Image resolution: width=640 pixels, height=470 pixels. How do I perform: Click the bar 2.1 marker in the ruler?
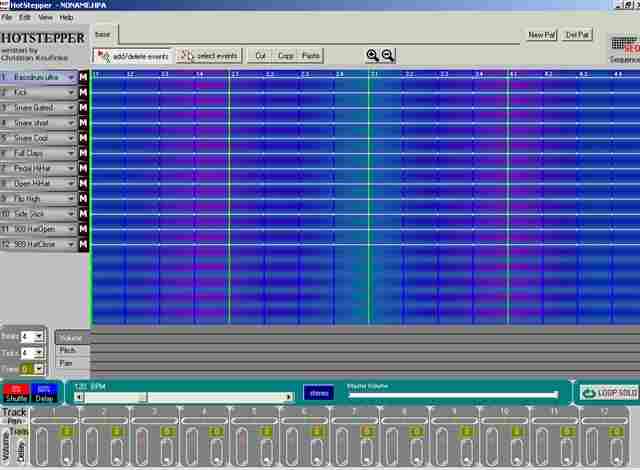[235, 74]
